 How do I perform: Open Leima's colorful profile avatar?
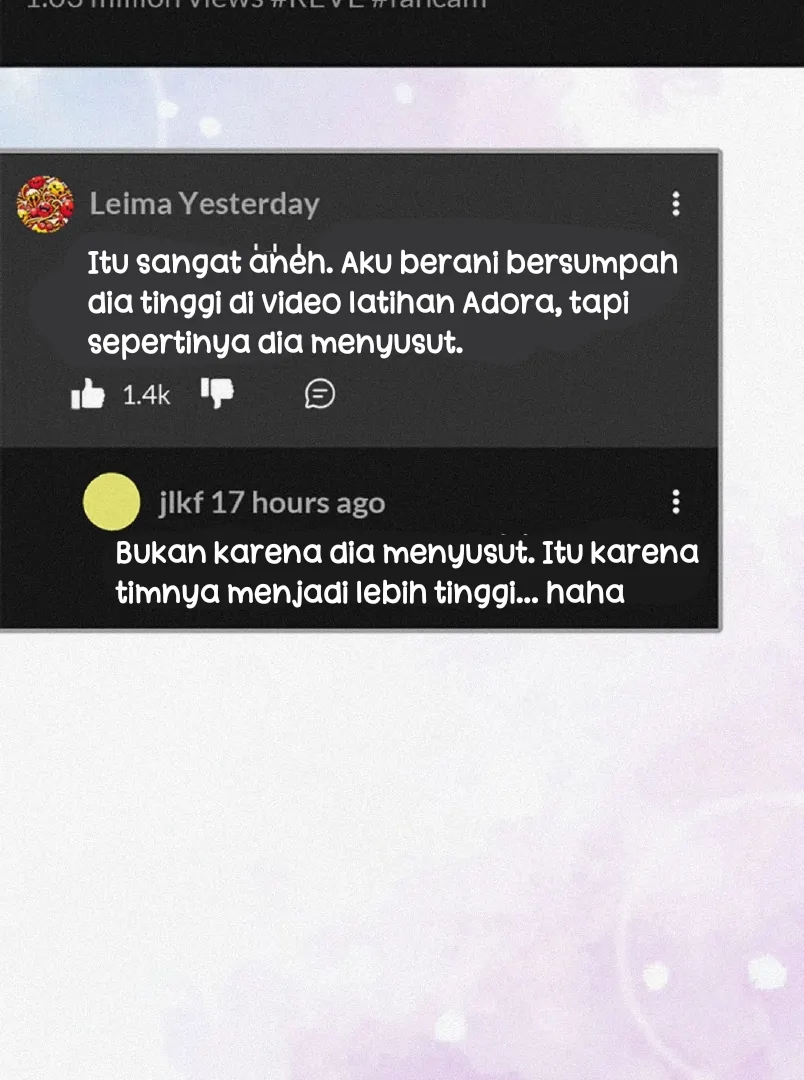tap(45, 205)
